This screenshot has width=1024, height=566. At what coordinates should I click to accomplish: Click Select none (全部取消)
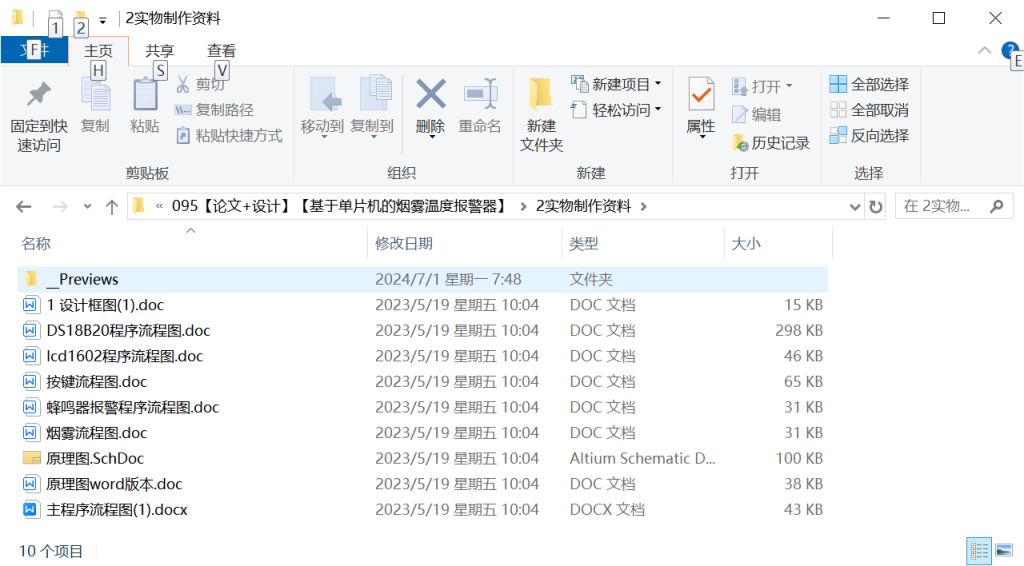coord(870,110)
